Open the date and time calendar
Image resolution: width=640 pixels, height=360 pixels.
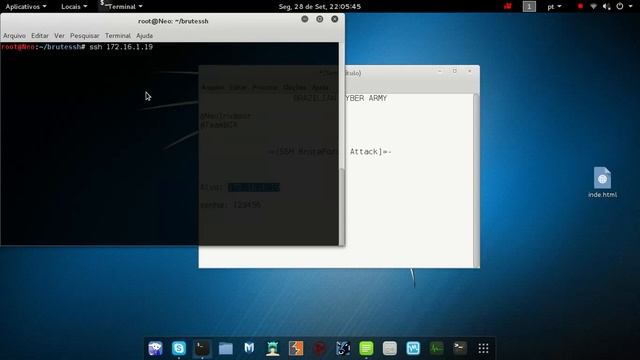320,7
